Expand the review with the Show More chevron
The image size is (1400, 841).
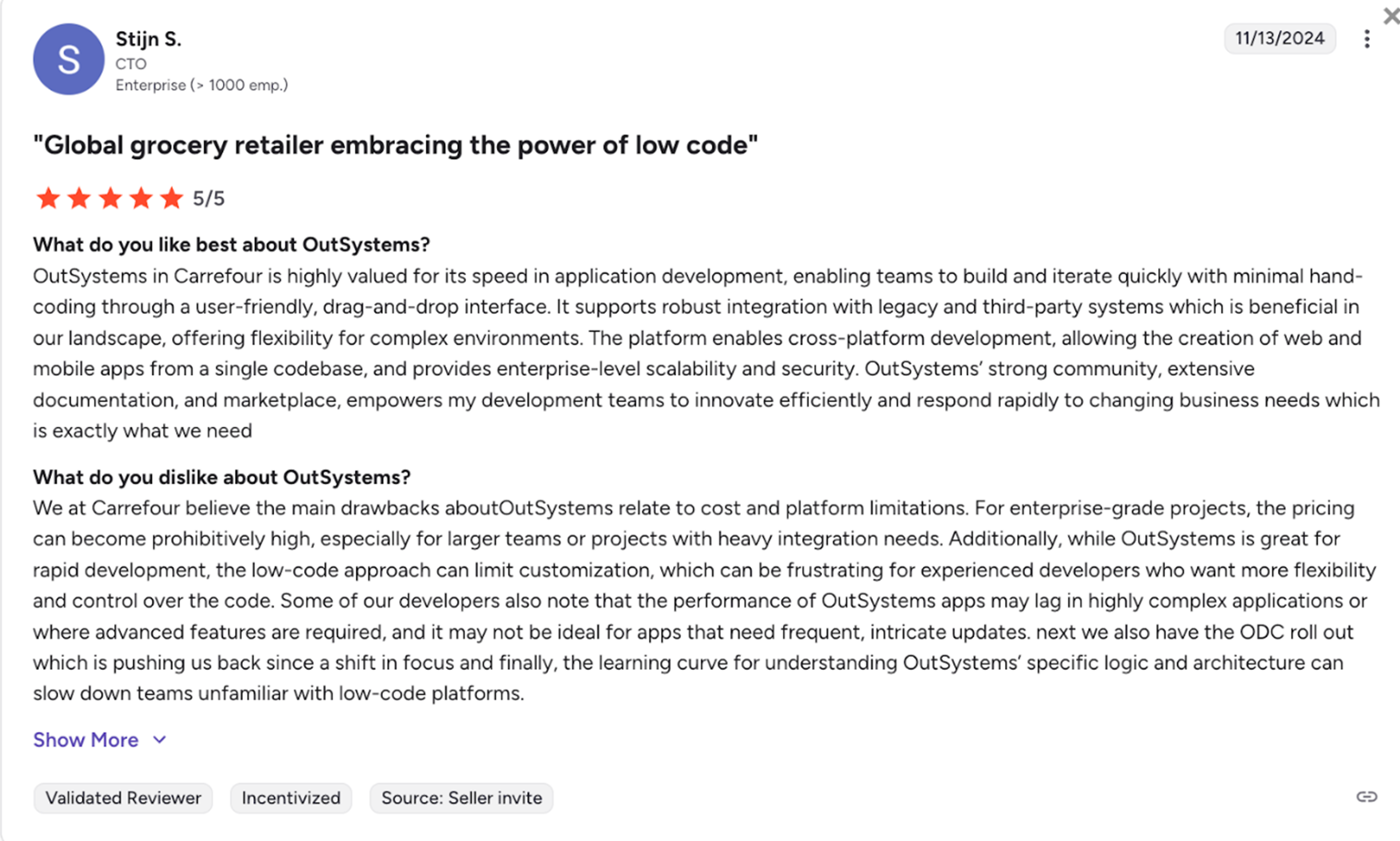[159, 739]
